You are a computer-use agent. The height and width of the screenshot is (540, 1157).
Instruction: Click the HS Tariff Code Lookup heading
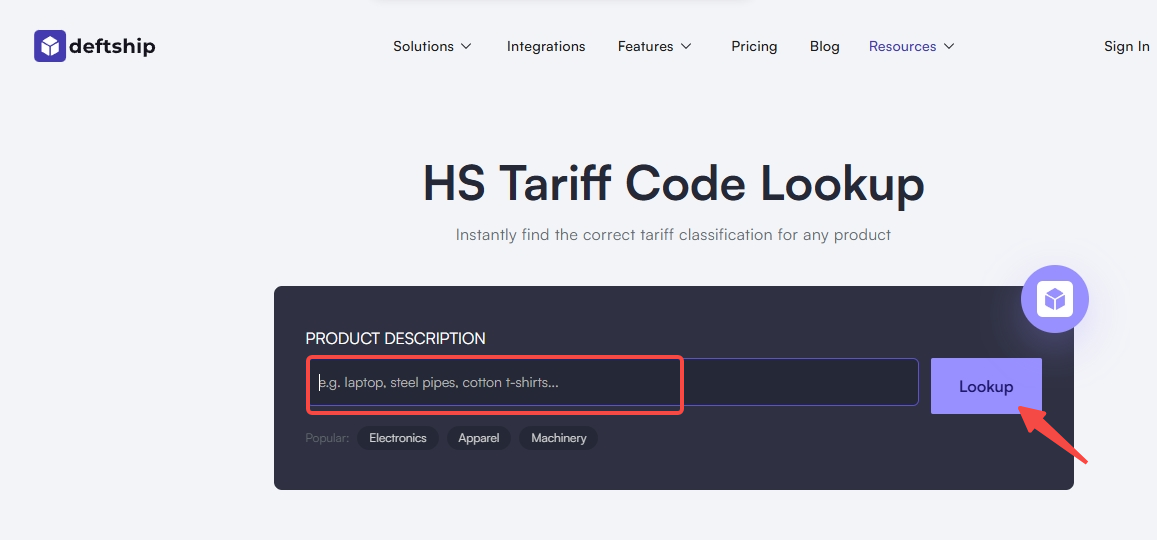(673, 184)
